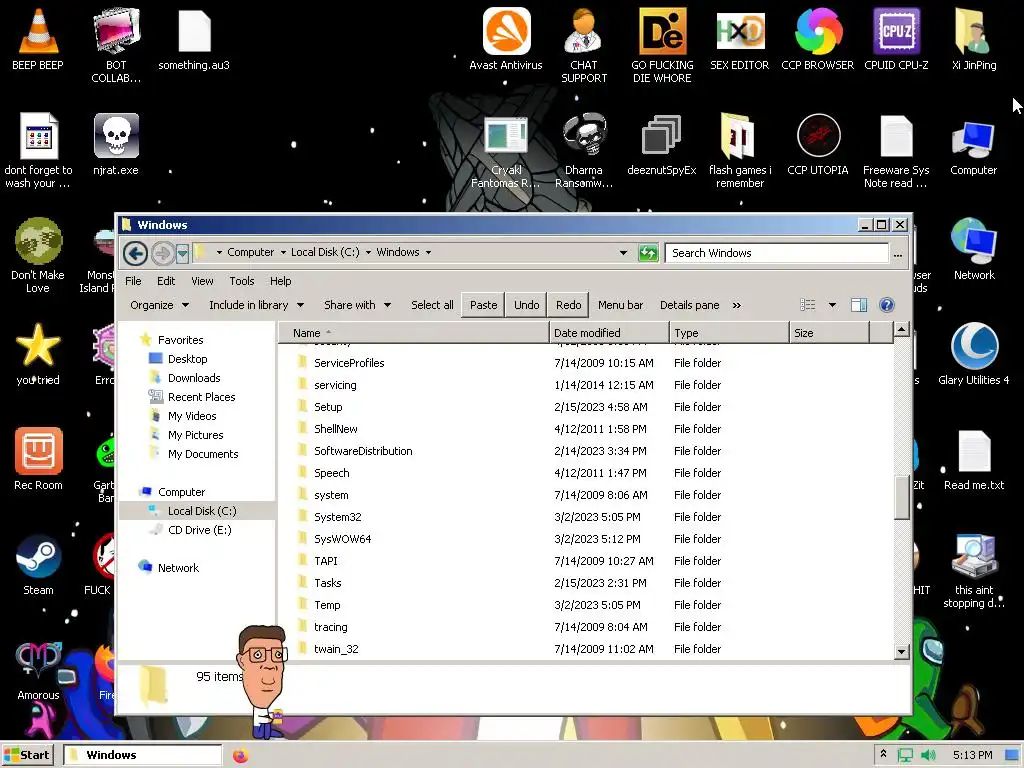Click the Paste toolbar button
The image size is (1024, 768).
[x=483, y=305]
